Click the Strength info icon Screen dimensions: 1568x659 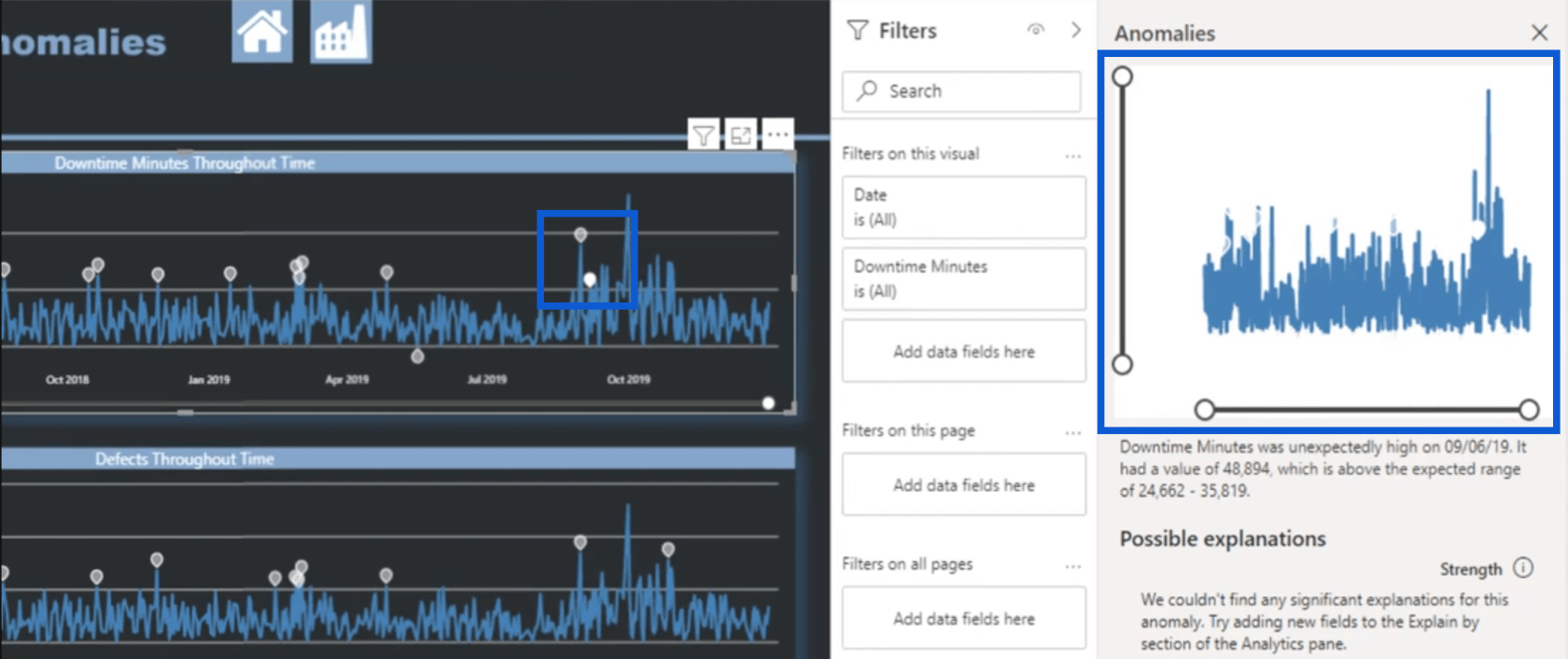point(1523,568)
